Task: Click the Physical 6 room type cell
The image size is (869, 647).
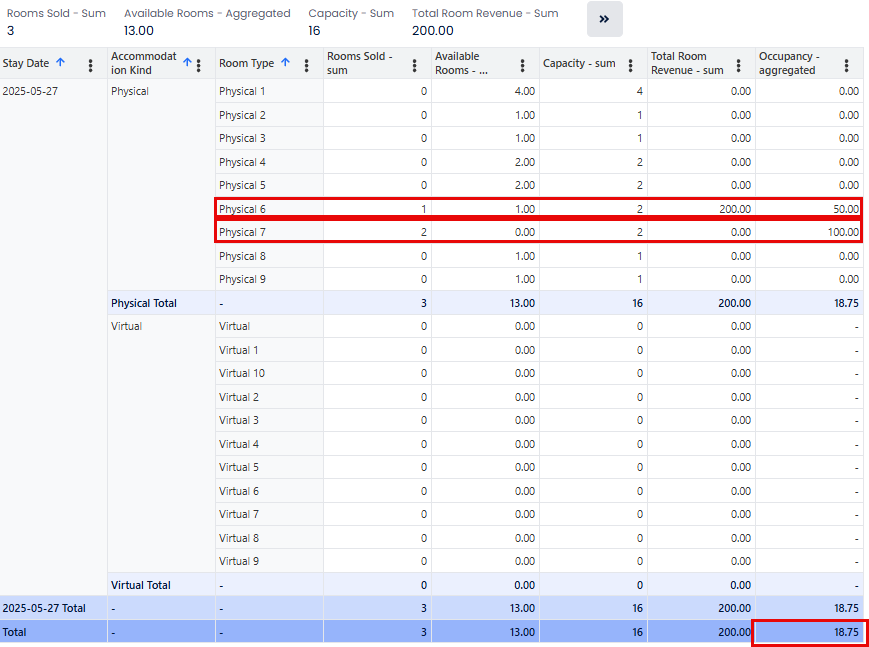Action: (243, 209)
